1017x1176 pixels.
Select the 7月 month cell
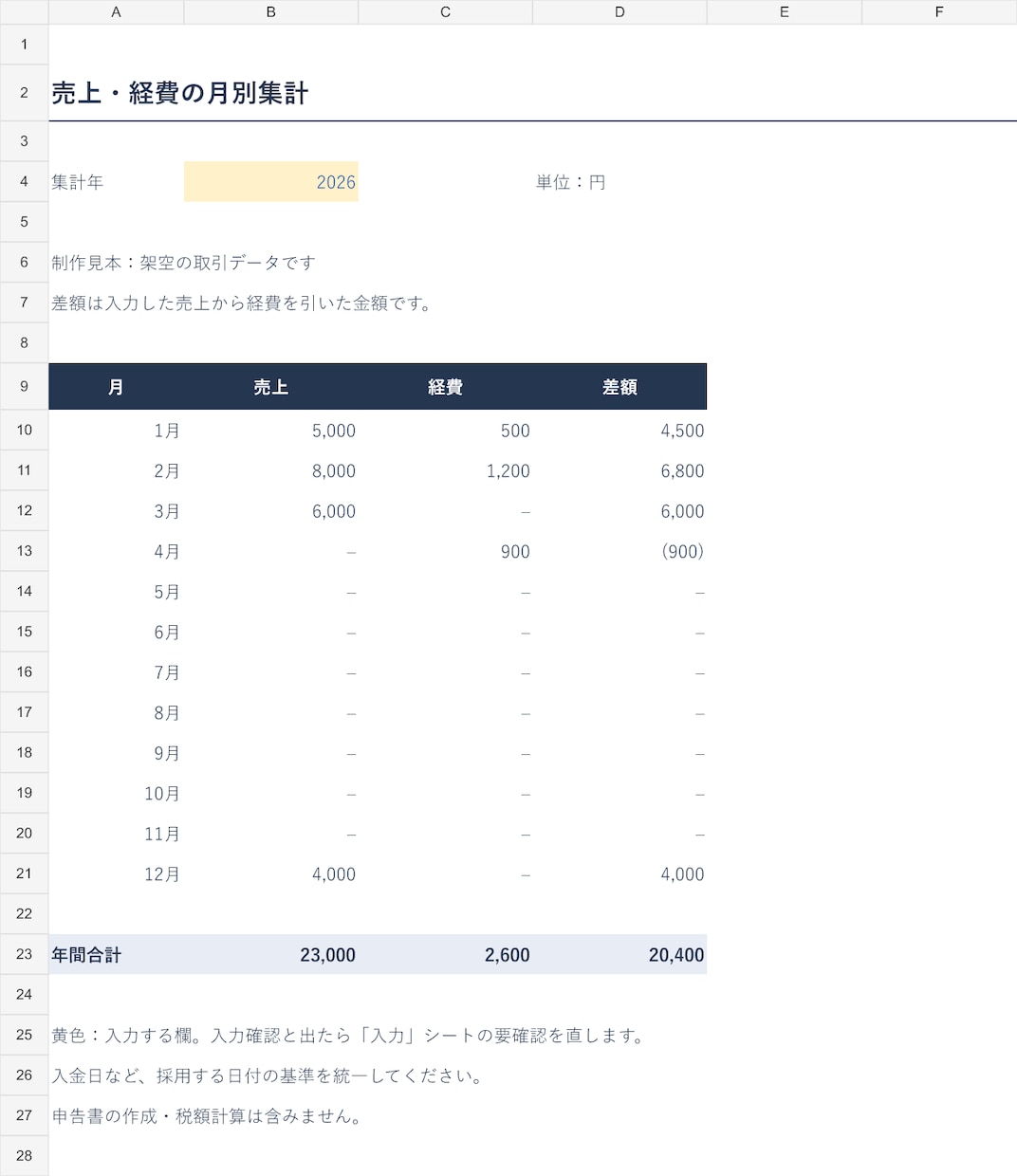click(x=117, y=672)
